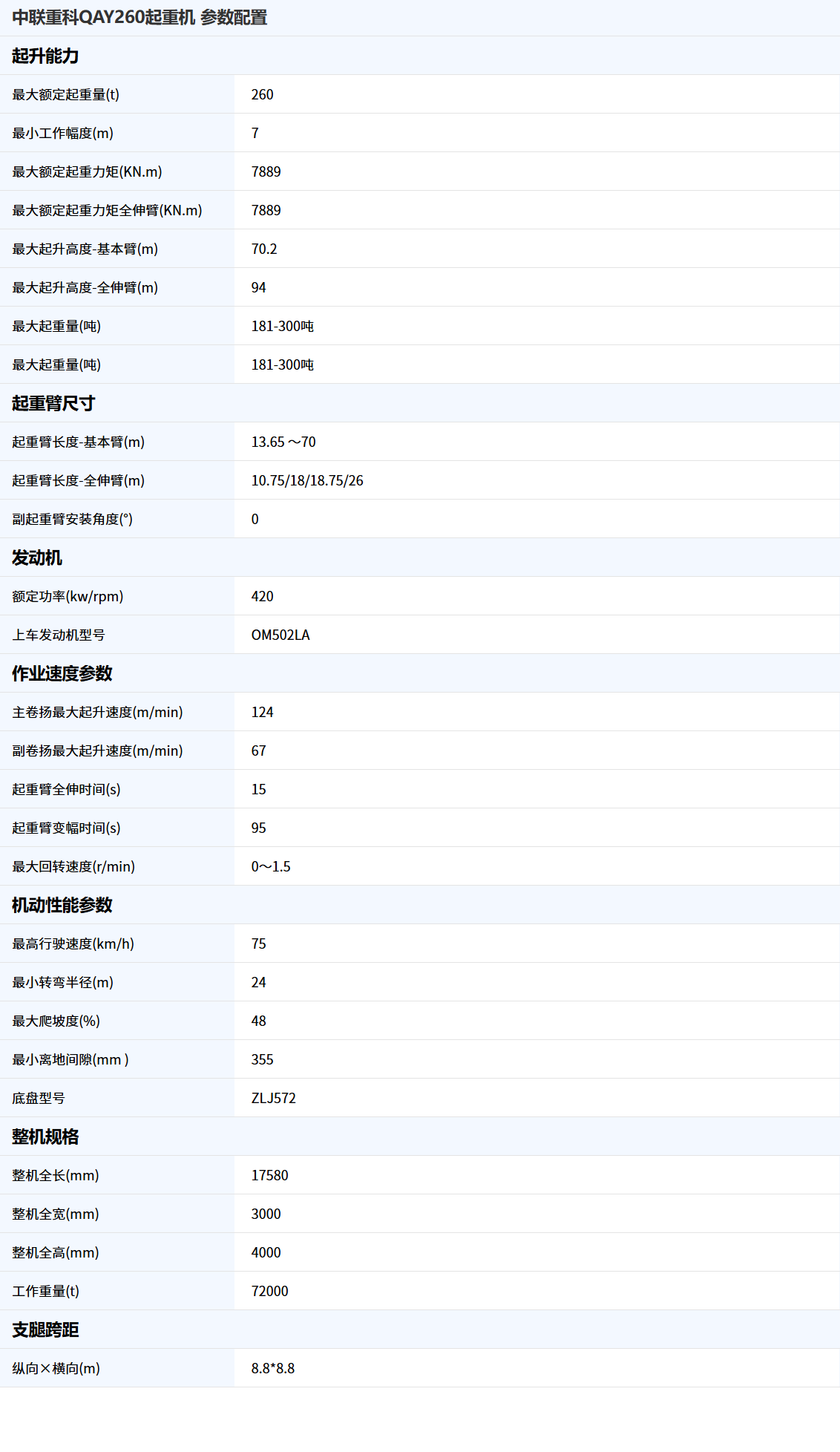The height and width of the screenshot is (1452, 840).
Task: Select the 起重臂尺寸 section header
Action: click(53, 403)
